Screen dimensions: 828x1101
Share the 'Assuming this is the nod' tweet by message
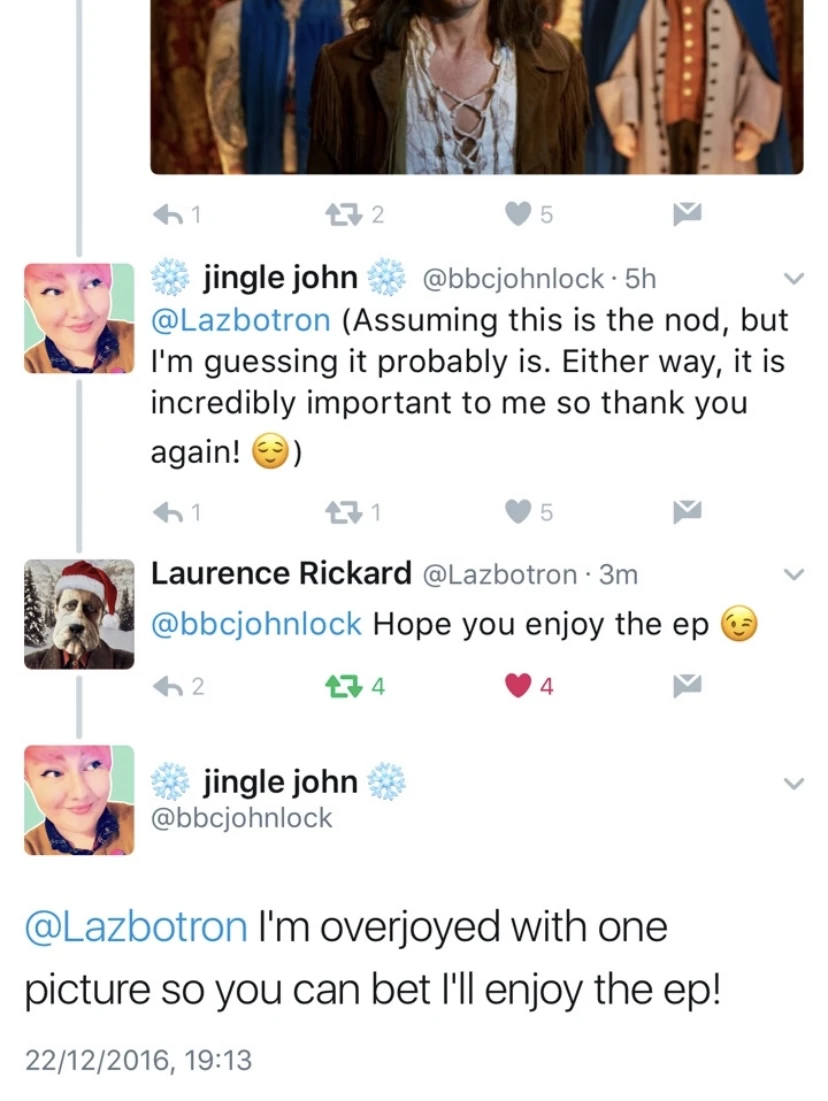[x=687, y=513]
